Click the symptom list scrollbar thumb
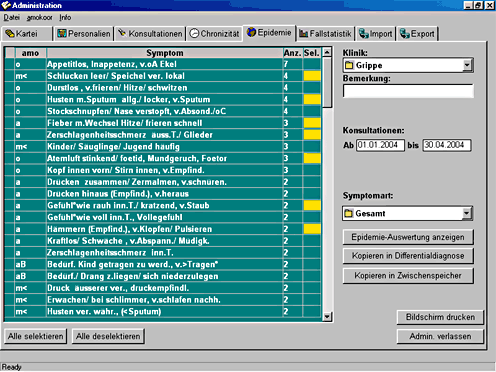 [327, 82]
